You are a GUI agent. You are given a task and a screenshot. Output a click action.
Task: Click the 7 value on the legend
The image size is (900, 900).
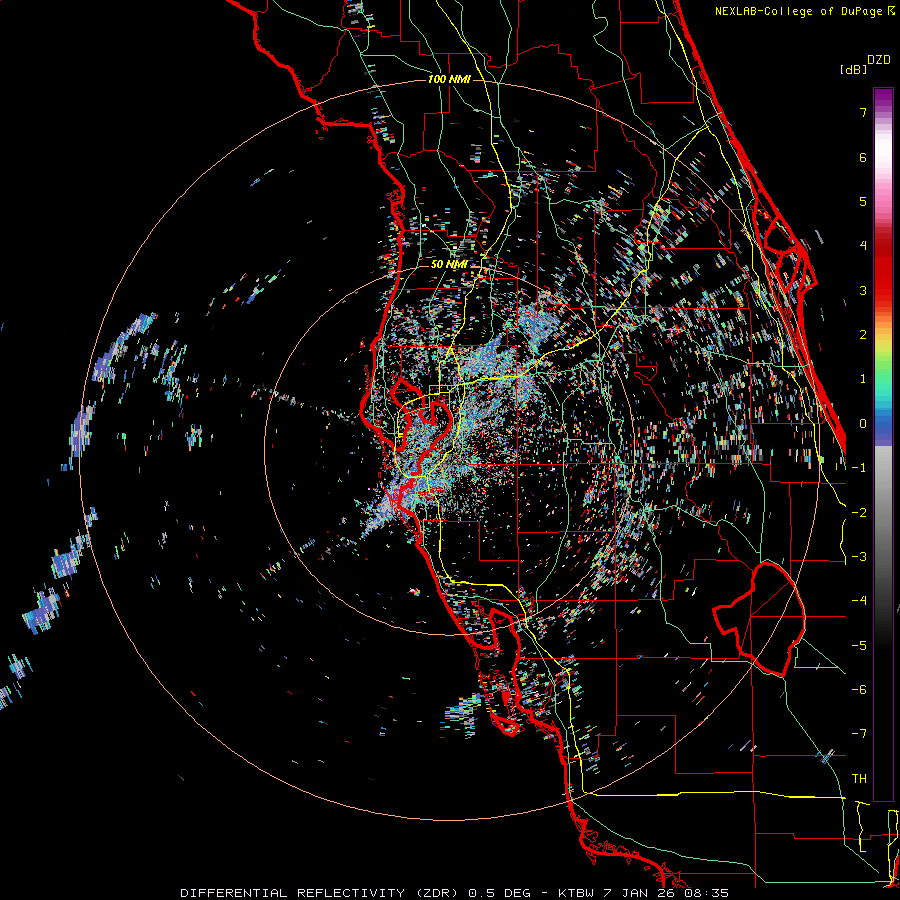tap(863, 112)
